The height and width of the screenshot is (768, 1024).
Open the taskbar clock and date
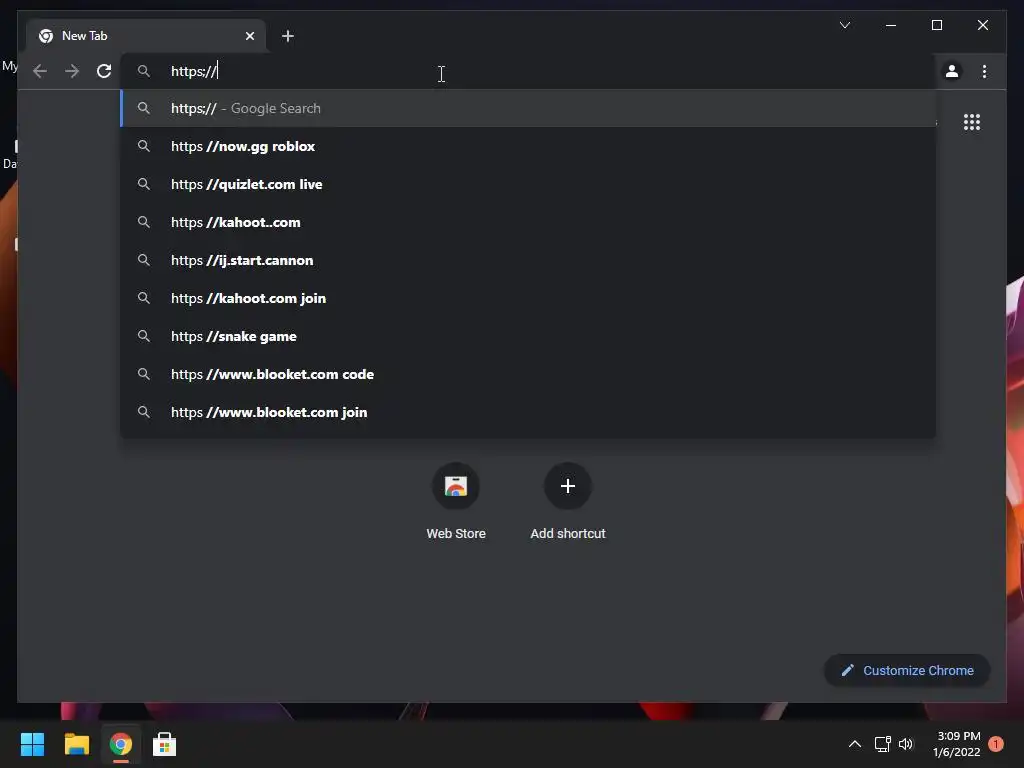[957, 744]
